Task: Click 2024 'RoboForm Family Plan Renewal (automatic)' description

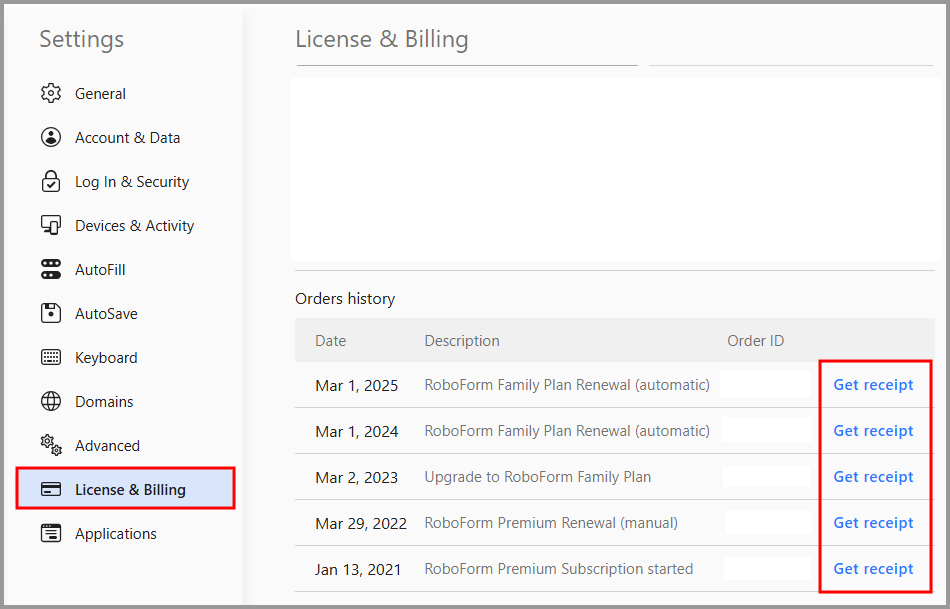Action: (x=567, y=431)
